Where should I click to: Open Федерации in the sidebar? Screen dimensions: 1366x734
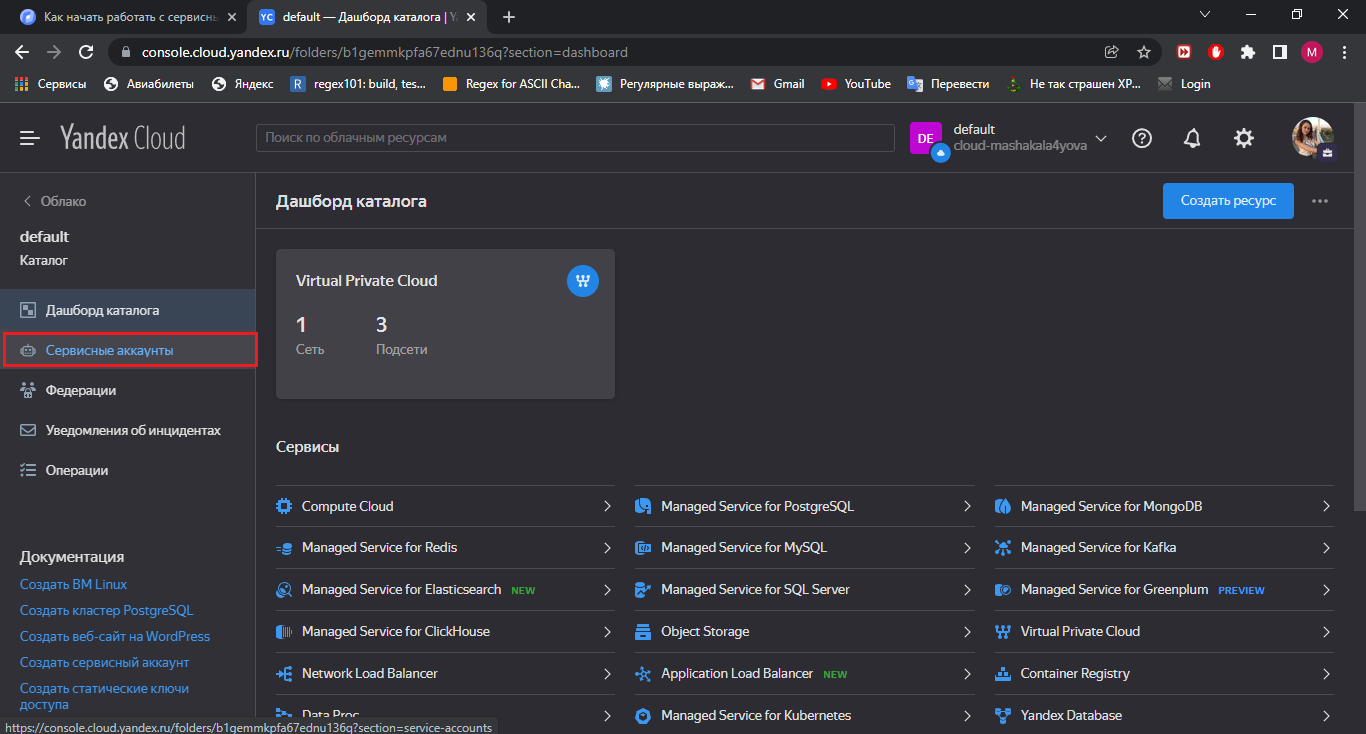[x=128, y=390]
